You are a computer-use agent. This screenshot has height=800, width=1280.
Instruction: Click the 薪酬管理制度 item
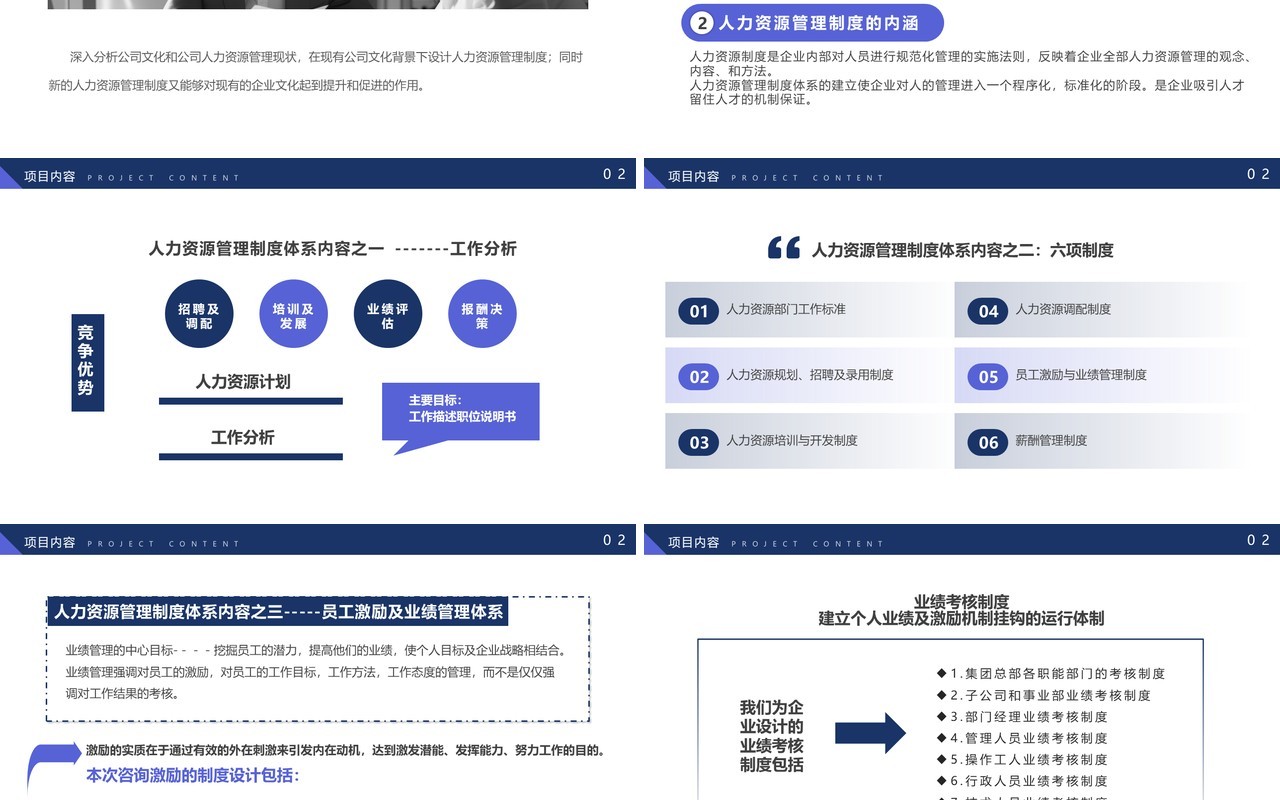1051,441
